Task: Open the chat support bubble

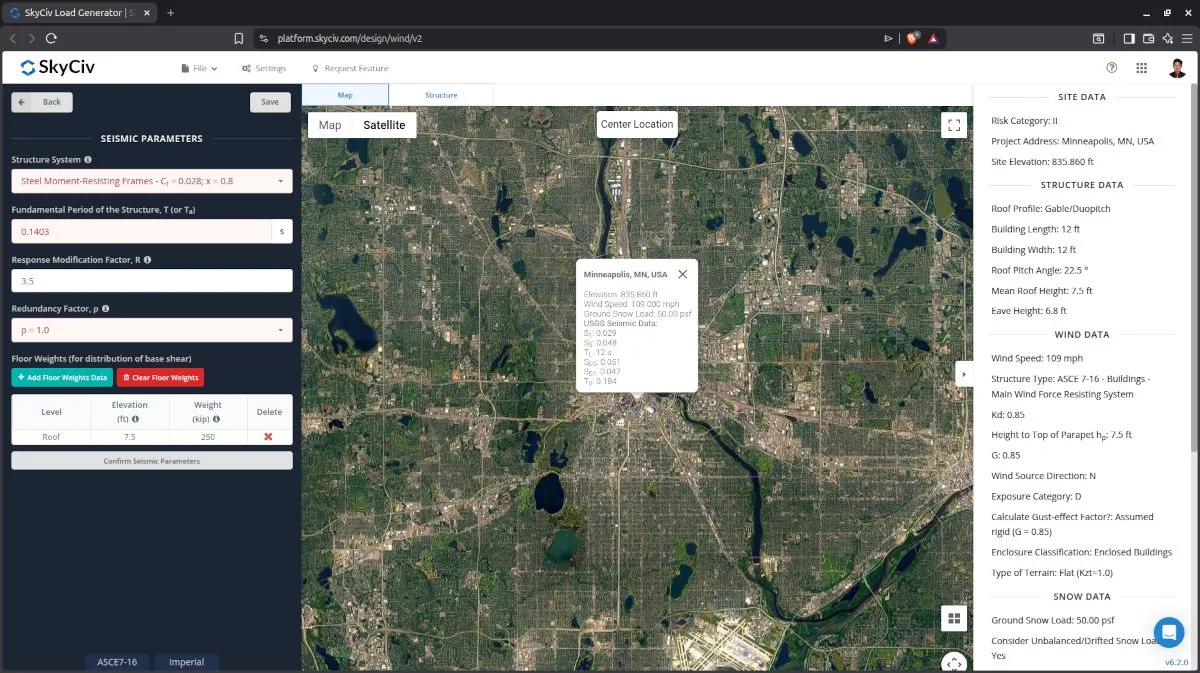Action: click(x=1168, y=632)
